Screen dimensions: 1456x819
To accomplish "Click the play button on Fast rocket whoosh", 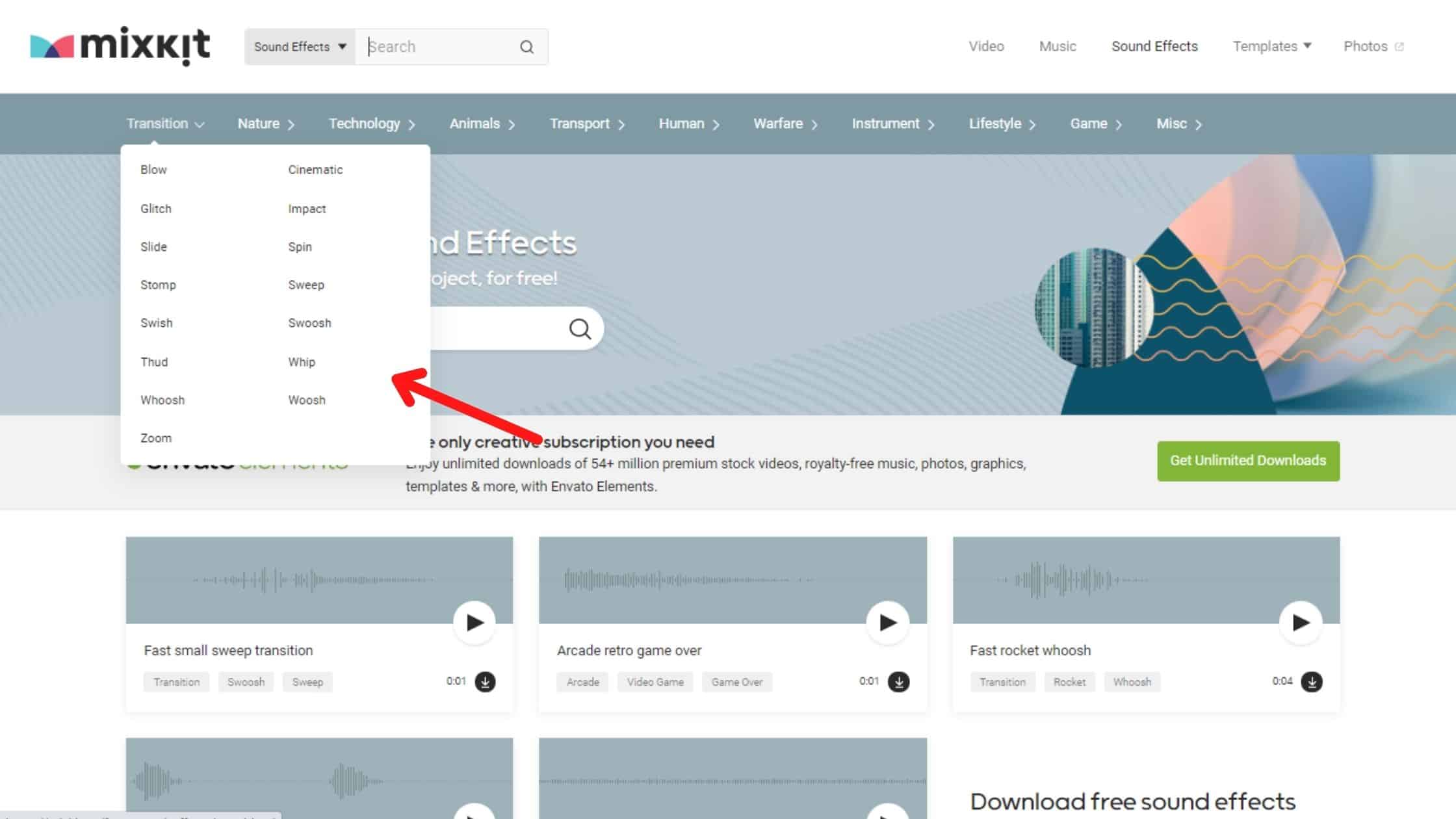I will [1300, 622].
